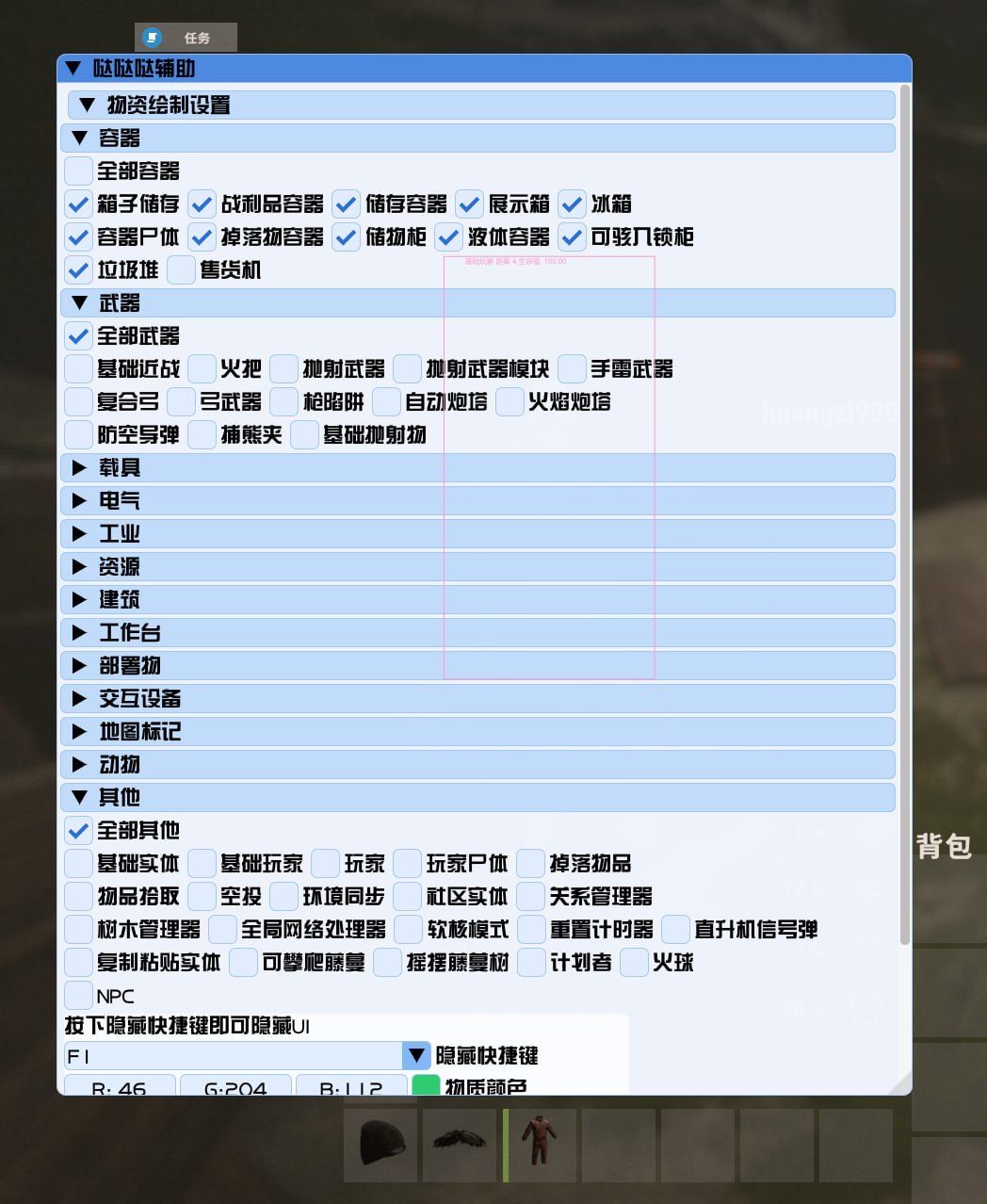This screenshot has height=1204, width=987.
Task: Check the 玩家尸体 option
Action: (x=407, y=863)
